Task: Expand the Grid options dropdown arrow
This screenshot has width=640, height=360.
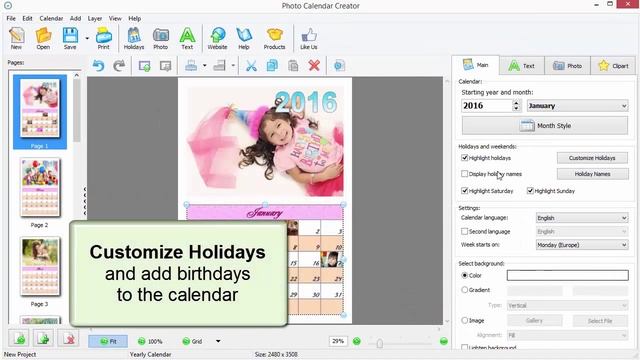Action: coord(218,341)
